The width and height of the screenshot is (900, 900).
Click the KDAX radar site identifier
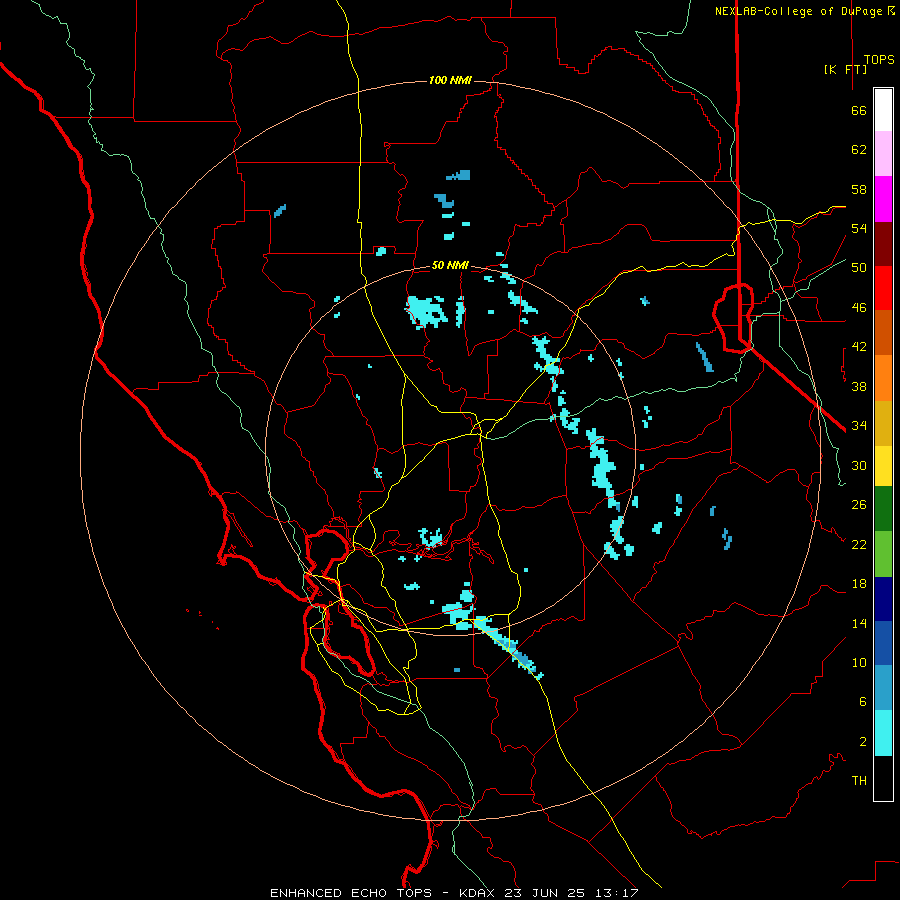pyautogui.click(x=479, y=893)
